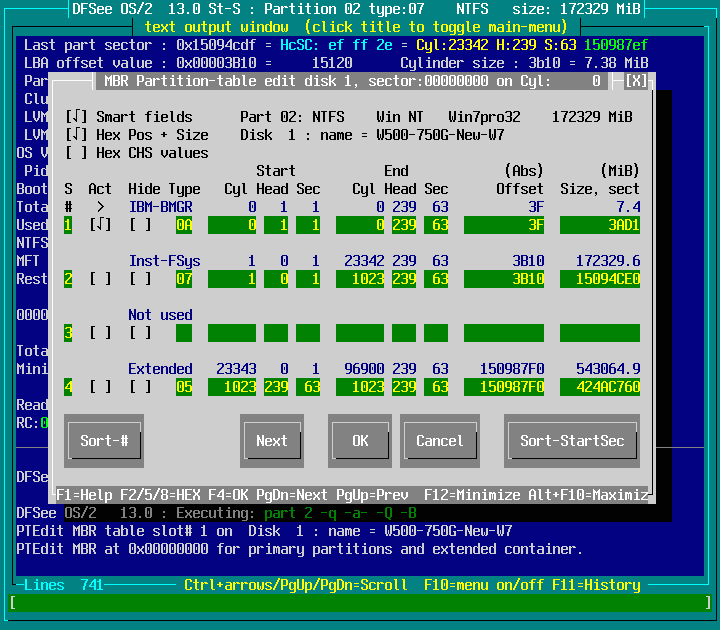Confirm with the OK button
Viewport: 720px width, 630px height.
click(x=360, y=441)
